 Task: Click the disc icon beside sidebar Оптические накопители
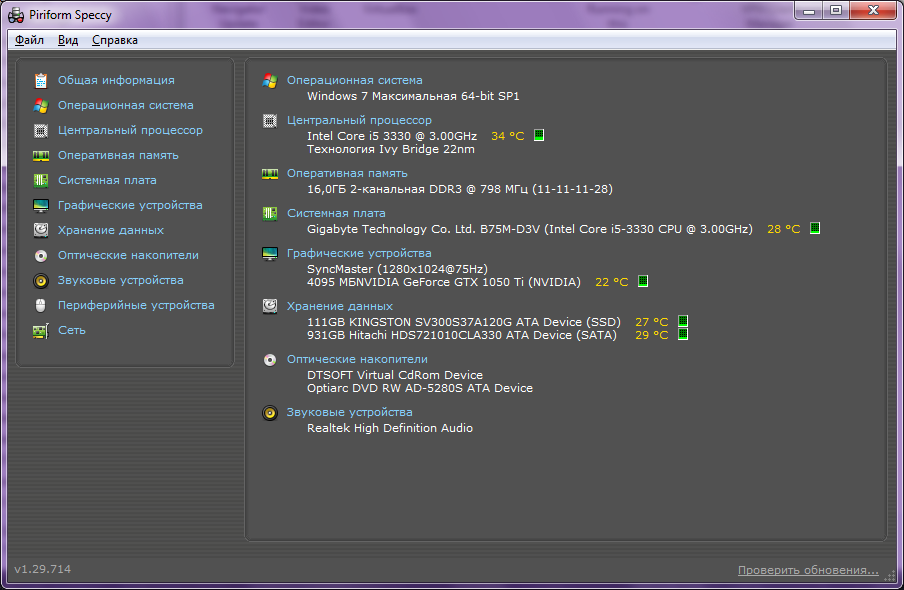(x=40, y=255)
